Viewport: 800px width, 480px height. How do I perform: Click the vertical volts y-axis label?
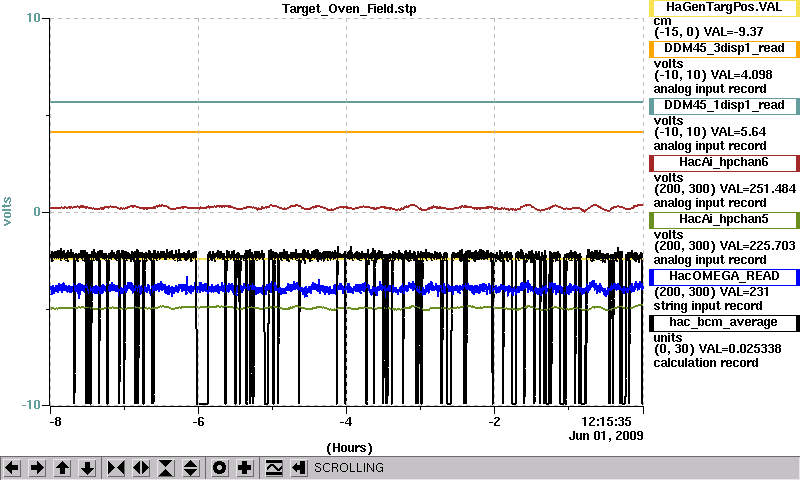7,211
